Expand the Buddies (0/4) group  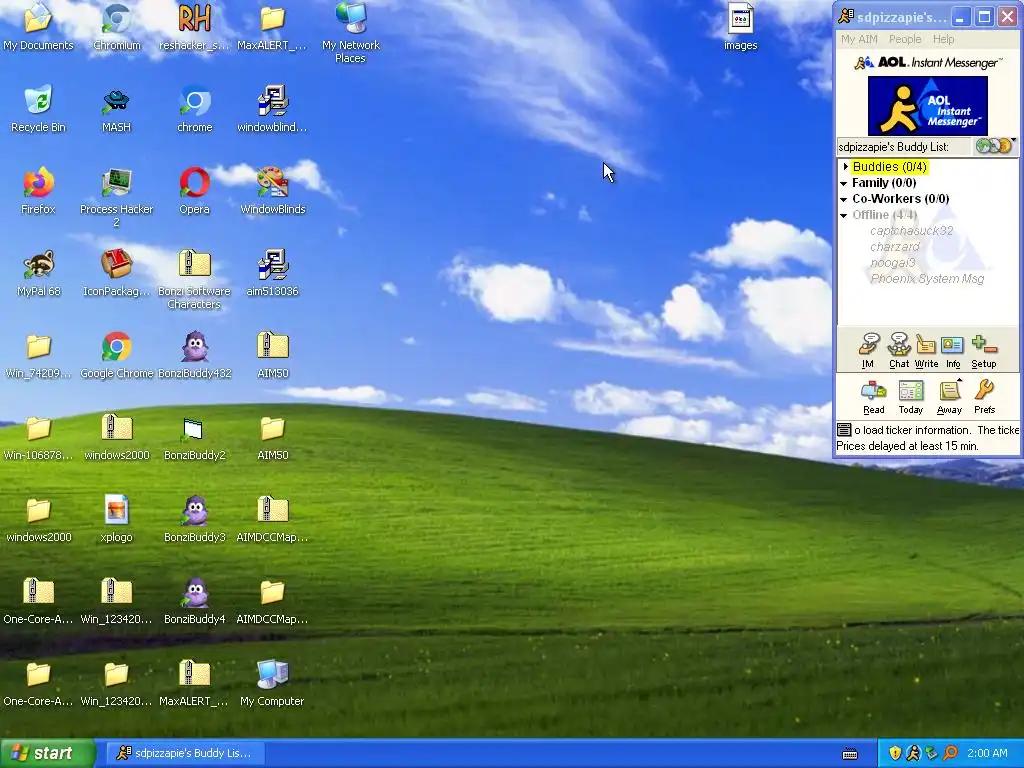[x=846, y=167]
